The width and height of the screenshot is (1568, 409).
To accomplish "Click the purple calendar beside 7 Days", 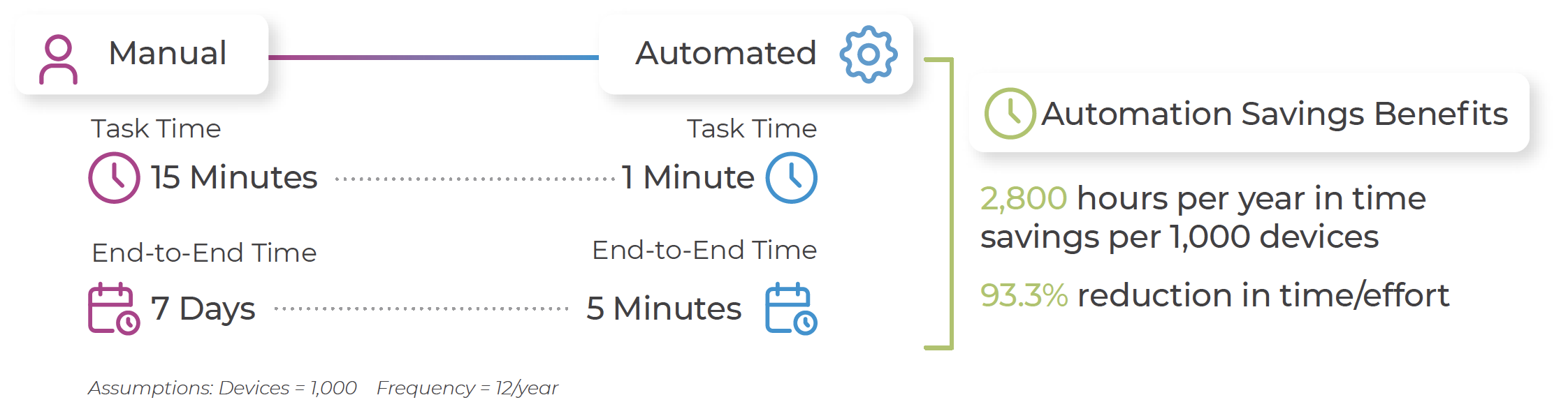I will [x=113, y=308].
